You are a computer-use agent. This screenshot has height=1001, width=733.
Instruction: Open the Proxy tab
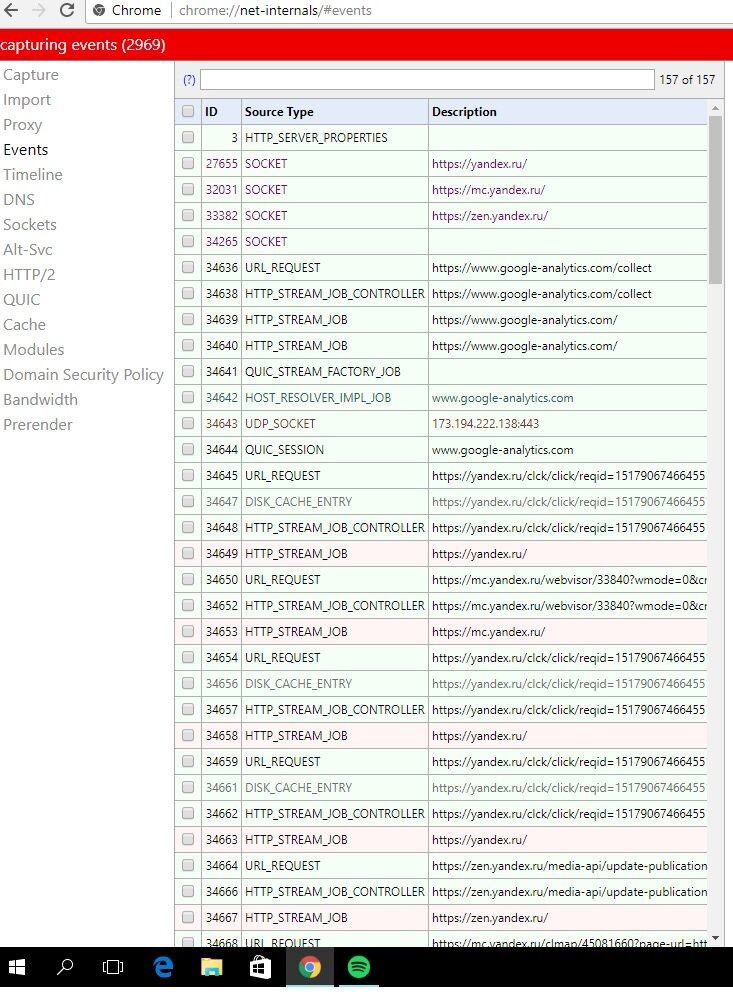tap(22, 124)
